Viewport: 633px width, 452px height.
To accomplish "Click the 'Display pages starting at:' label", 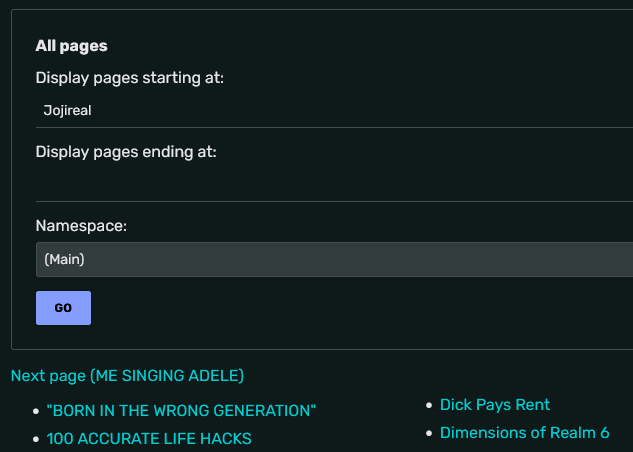I will (x=130, y=78).
